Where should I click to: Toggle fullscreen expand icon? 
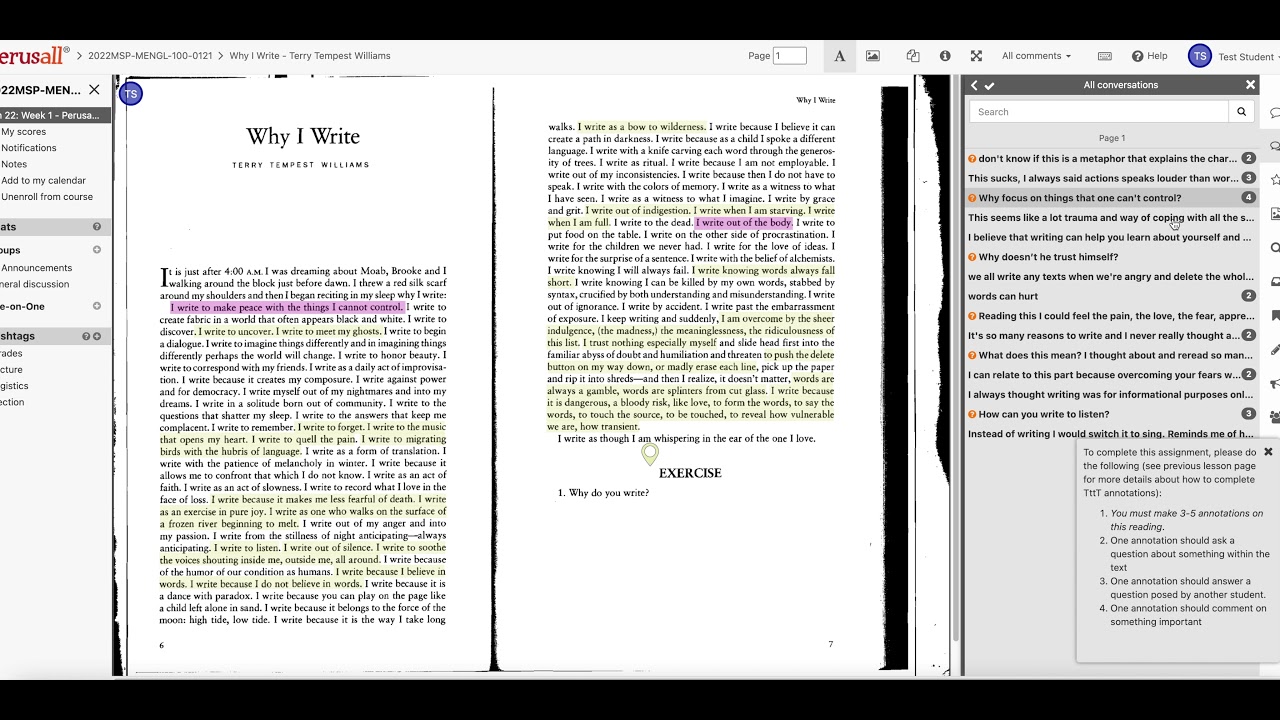pos(976,56)
